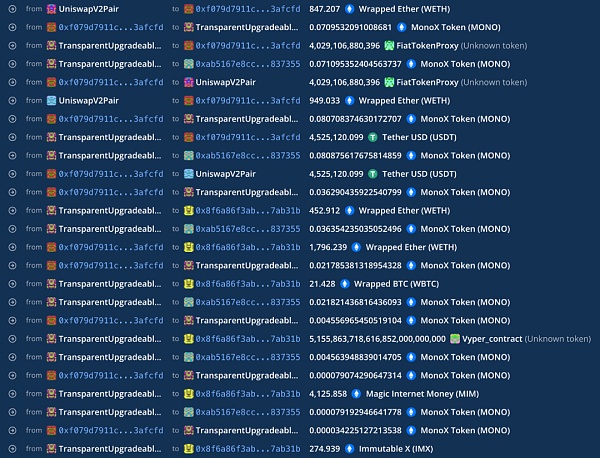The width and height of the screenshot is (600, 458).
Task: Click the WETH token icon in the 452.912 row
Action: [x=349, y=210]
